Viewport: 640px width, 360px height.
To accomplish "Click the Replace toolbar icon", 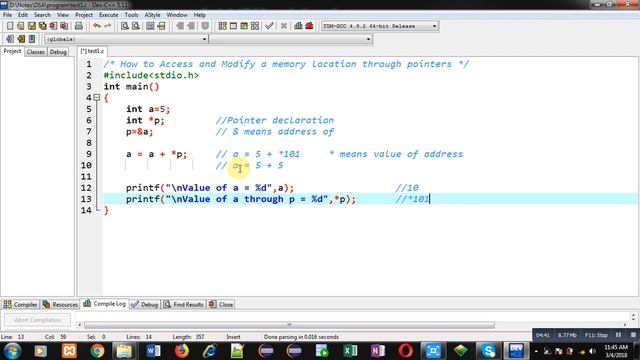I will click(x=136, y=26).
